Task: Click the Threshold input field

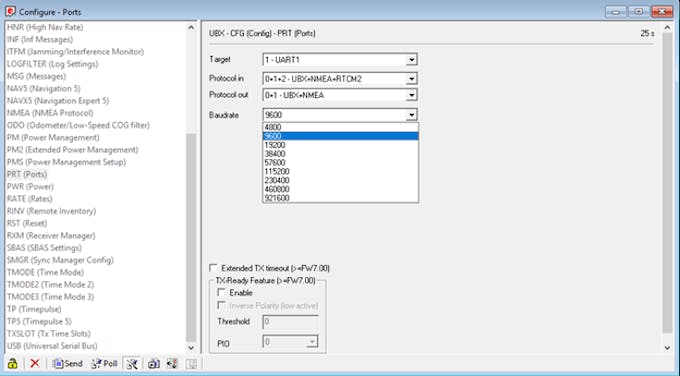Action: (x=290, y=322)
